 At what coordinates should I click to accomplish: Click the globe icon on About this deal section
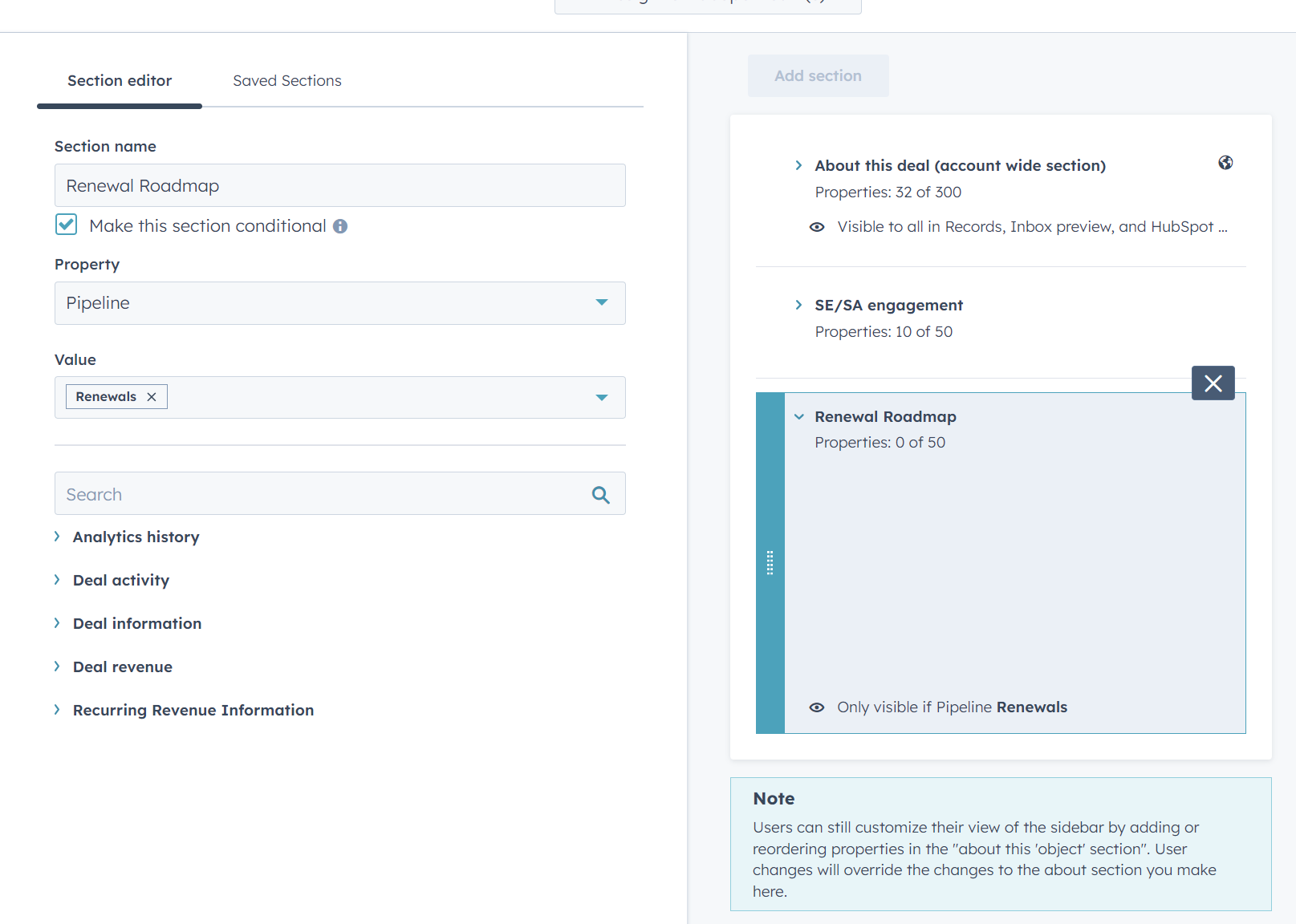[x=1225, y=163]
